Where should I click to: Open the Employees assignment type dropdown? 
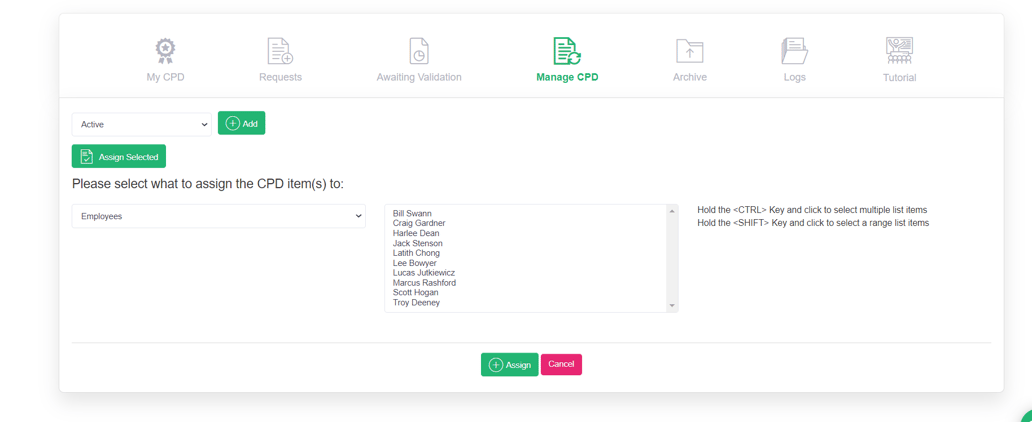pyautogui.click(x=218, y=216)
